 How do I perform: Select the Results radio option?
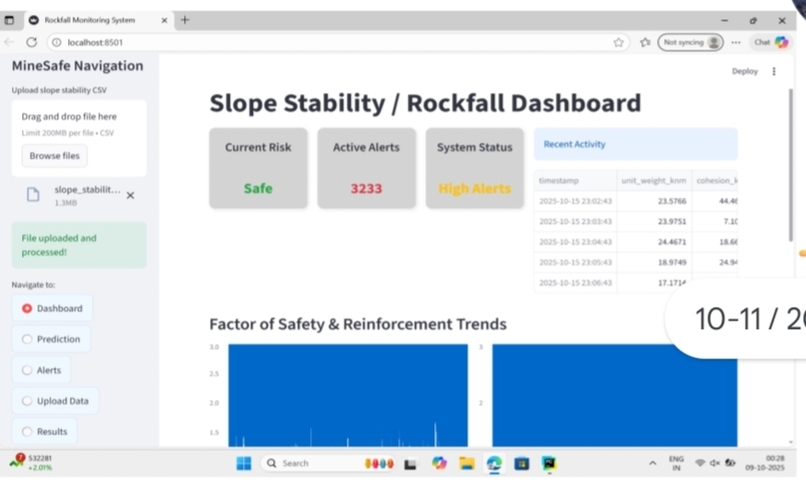click(45, 432)
